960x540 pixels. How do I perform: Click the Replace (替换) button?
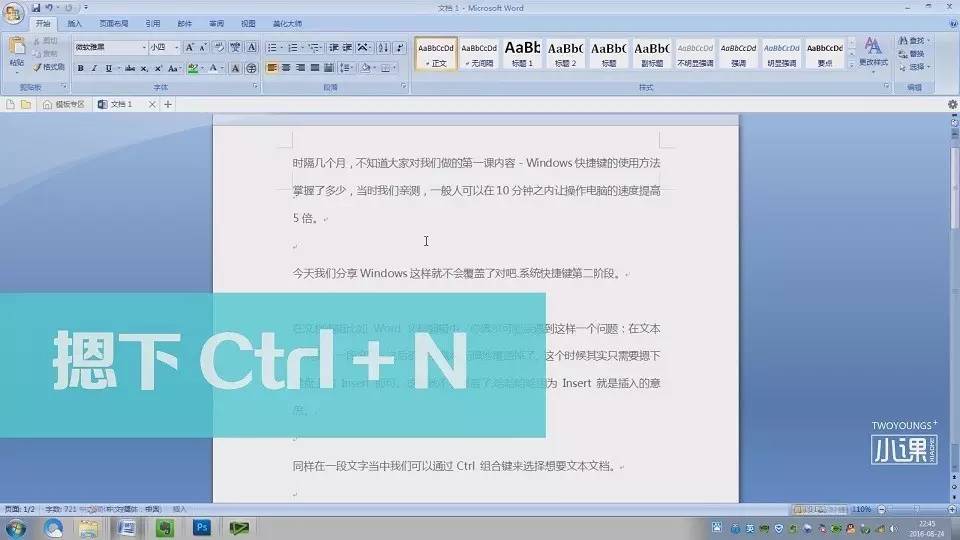click(912, 54)
